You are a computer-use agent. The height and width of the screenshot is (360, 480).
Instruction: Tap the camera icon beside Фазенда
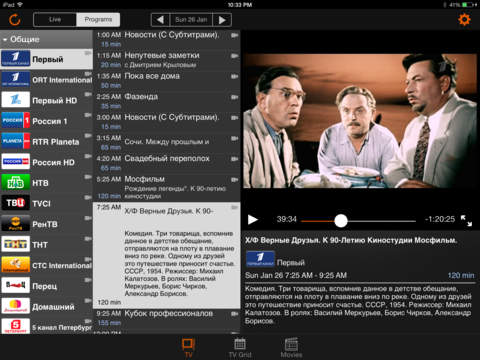[235, 97]
